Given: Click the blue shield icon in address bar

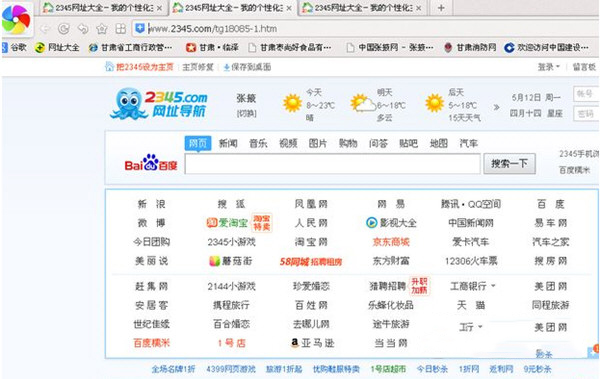Looking at the screenshot, I should (140, 28).
